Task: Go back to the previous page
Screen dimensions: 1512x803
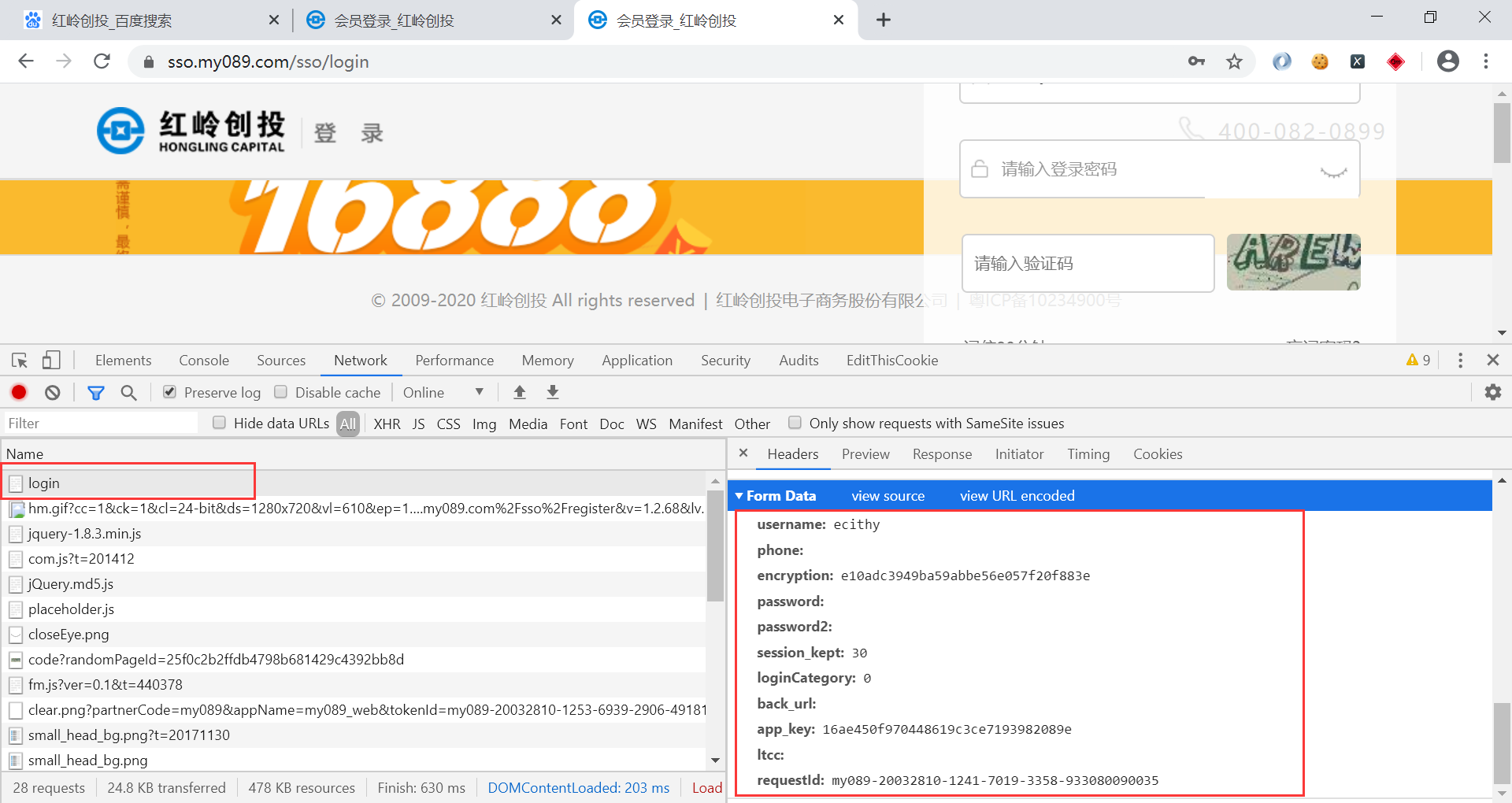Action: [26, 61]
